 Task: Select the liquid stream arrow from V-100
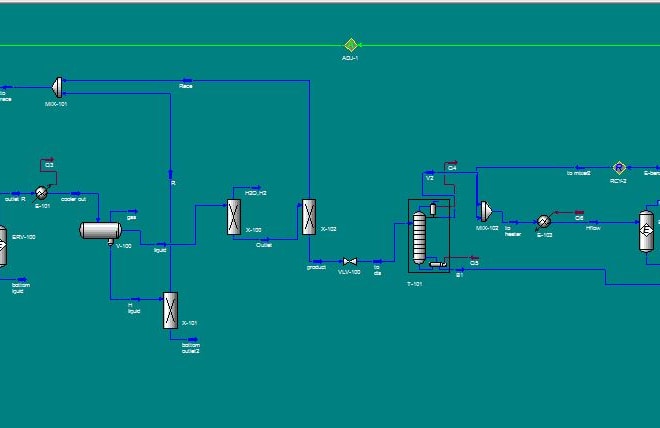(161, 244)
